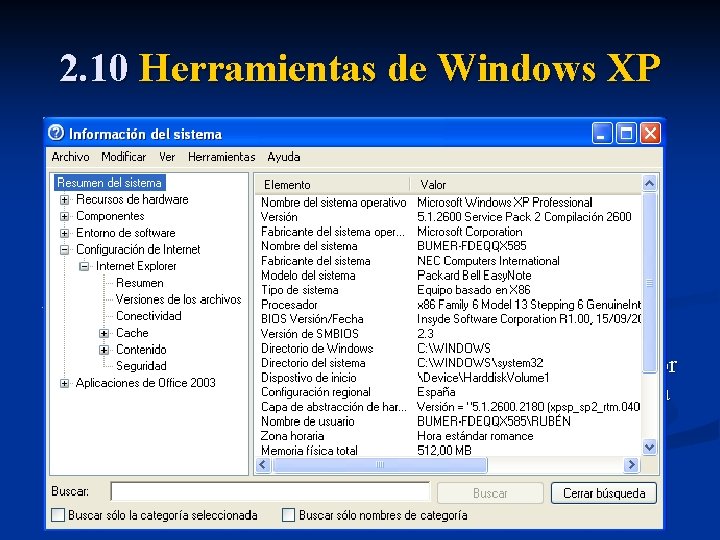Open the Ayuda menu
Viewport: 720px width, 540px height.
283,157
